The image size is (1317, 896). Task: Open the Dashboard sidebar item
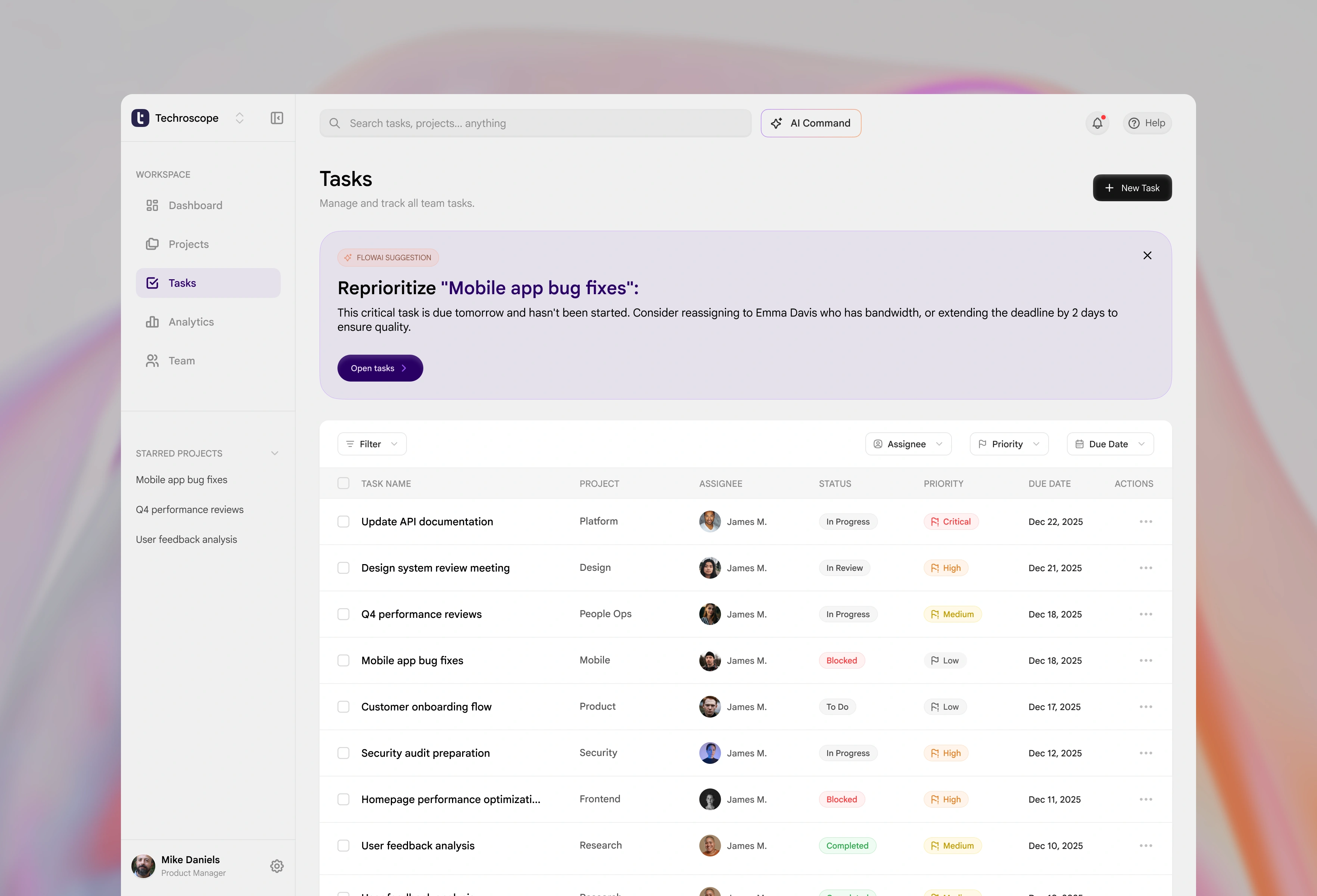(195, 205)
